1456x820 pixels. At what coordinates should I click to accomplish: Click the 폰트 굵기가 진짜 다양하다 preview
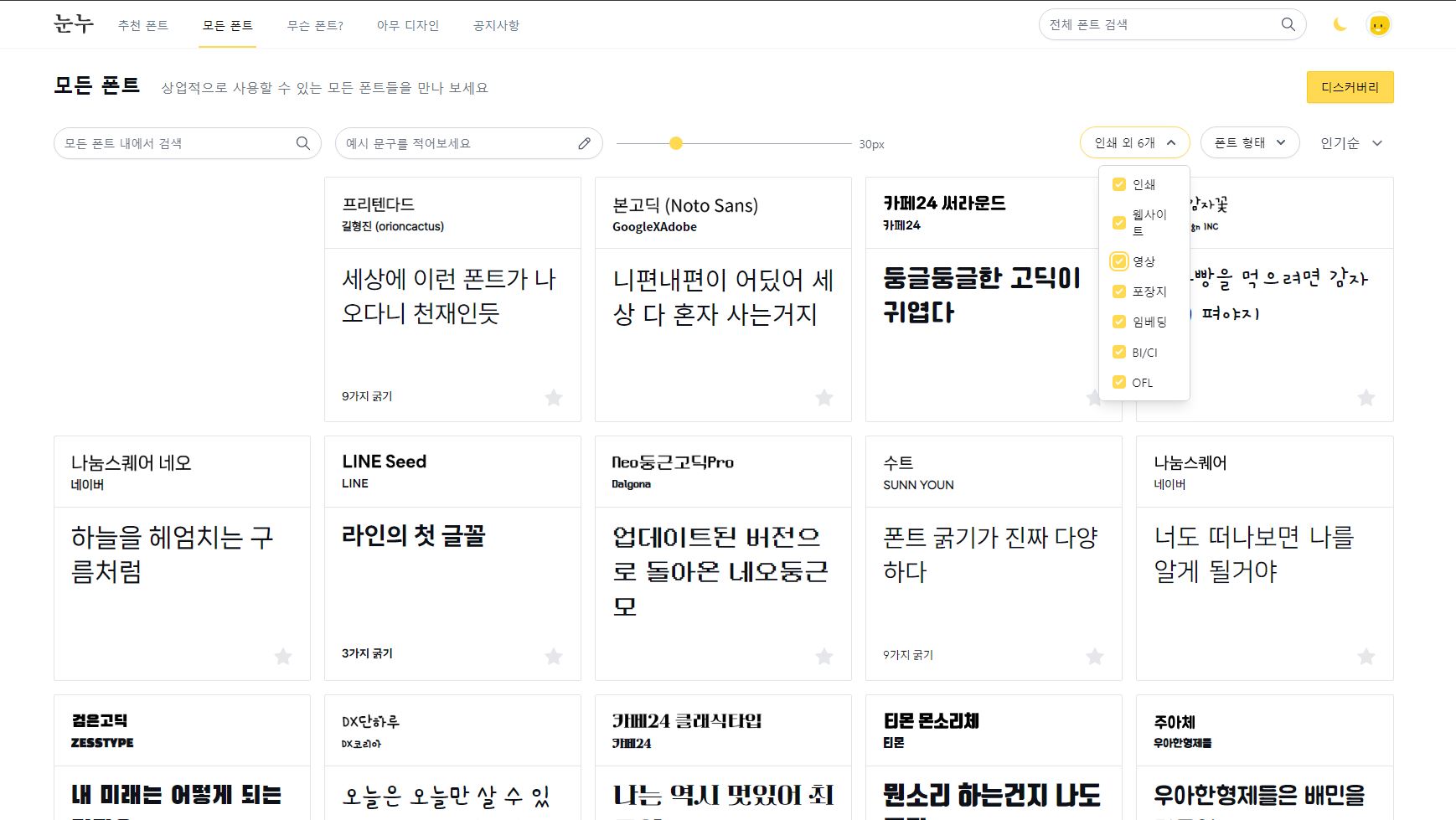pyautogui.click(x=990, y=554)
